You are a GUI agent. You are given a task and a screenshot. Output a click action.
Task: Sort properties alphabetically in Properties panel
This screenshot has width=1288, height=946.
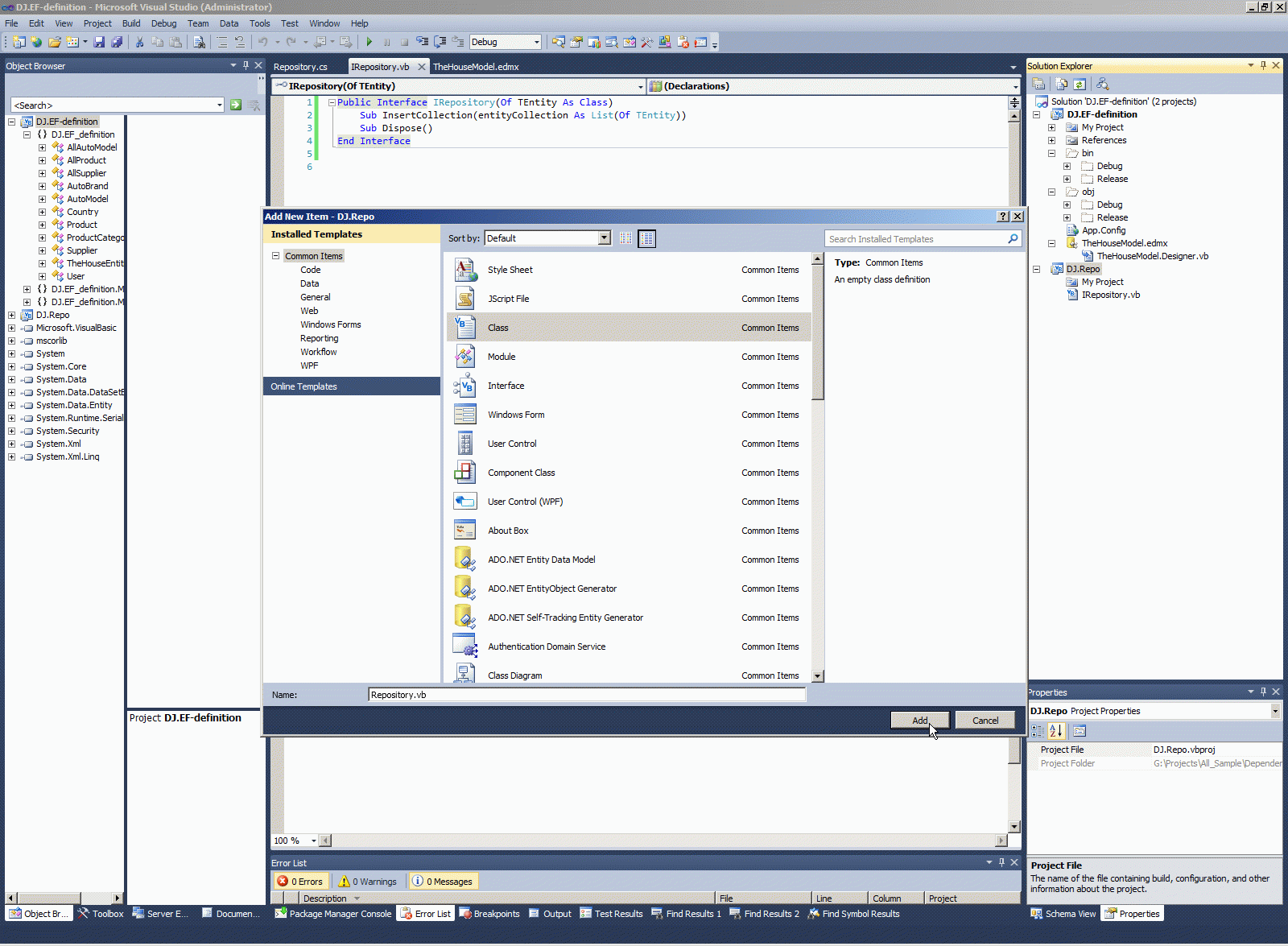point(1056,730)
